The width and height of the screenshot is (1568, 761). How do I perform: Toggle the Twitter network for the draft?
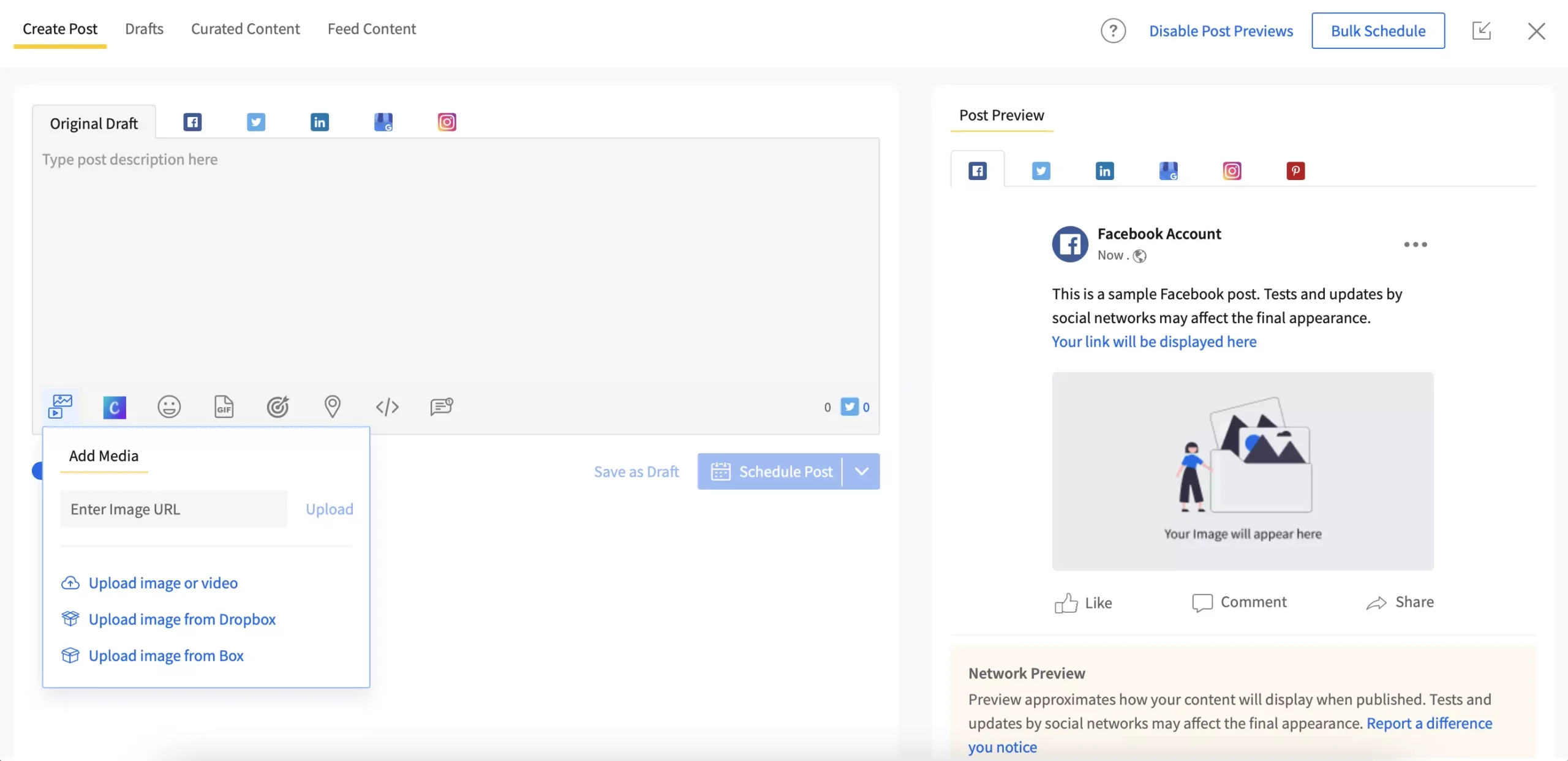click(x=256, y=122)
